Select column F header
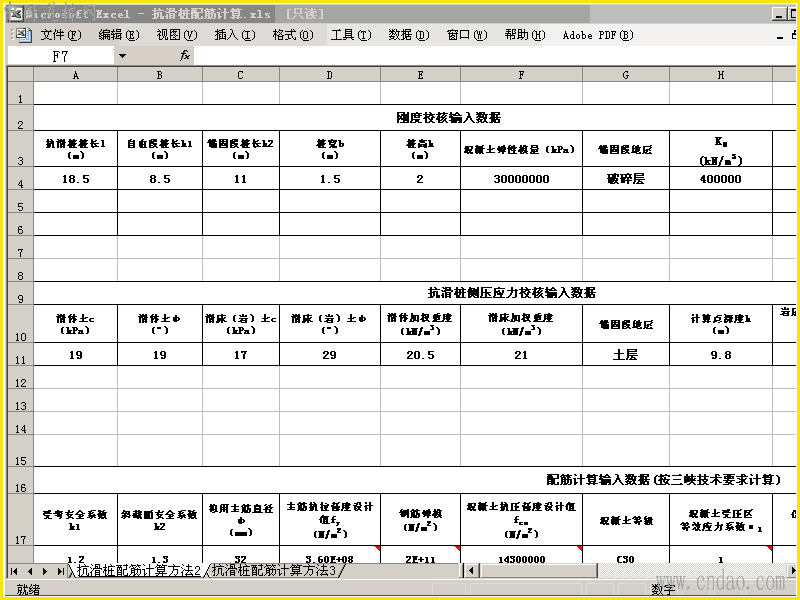The height and width of the screenshot is (600, 800). click(x=521, y=75)
